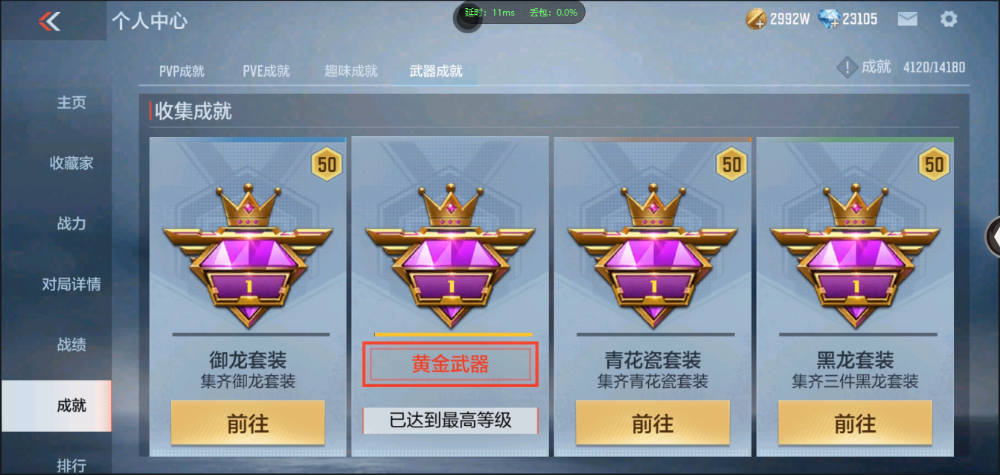This screenshot has width=1000, height=475.
Task: Switch to the PVP成就 tab
Action: point(182,71)
